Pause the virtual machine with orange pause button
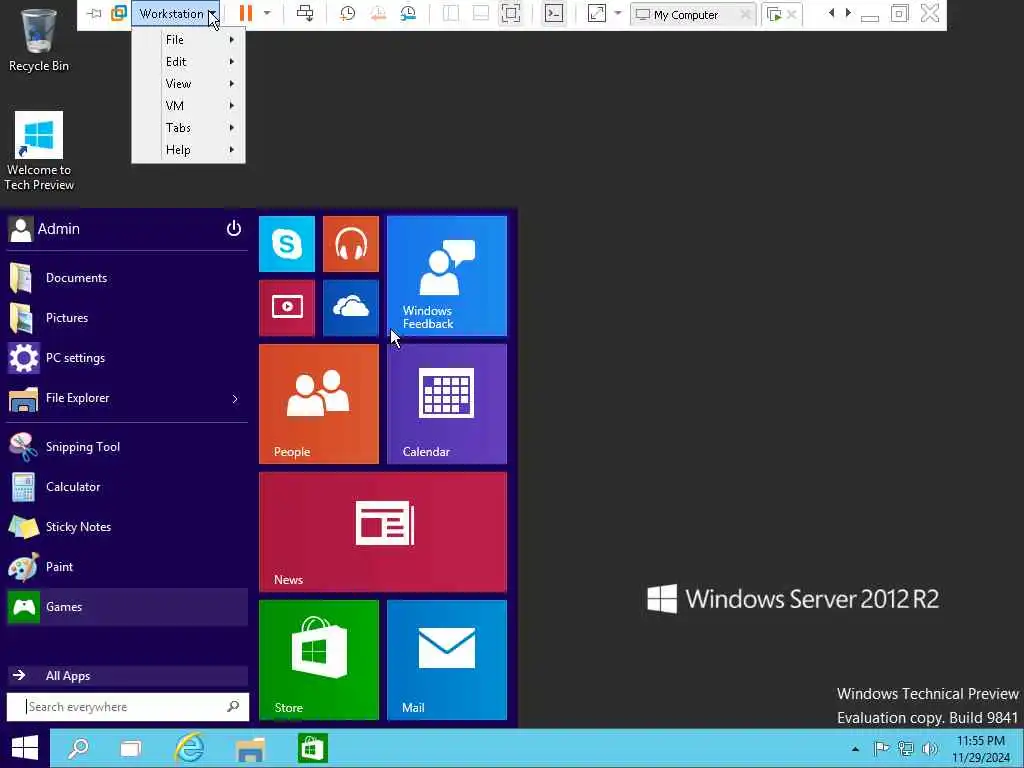Image resolution: width=1024 pixels, height=768 pixels. click(246, 14)
